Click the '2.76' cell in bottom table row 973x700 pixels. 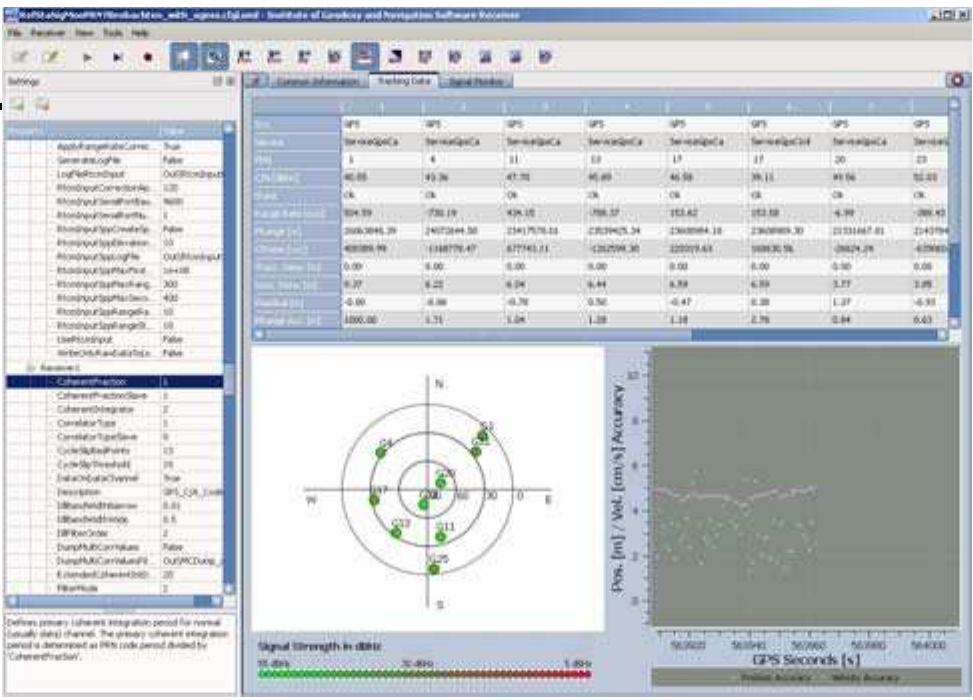tap(788, 320)
